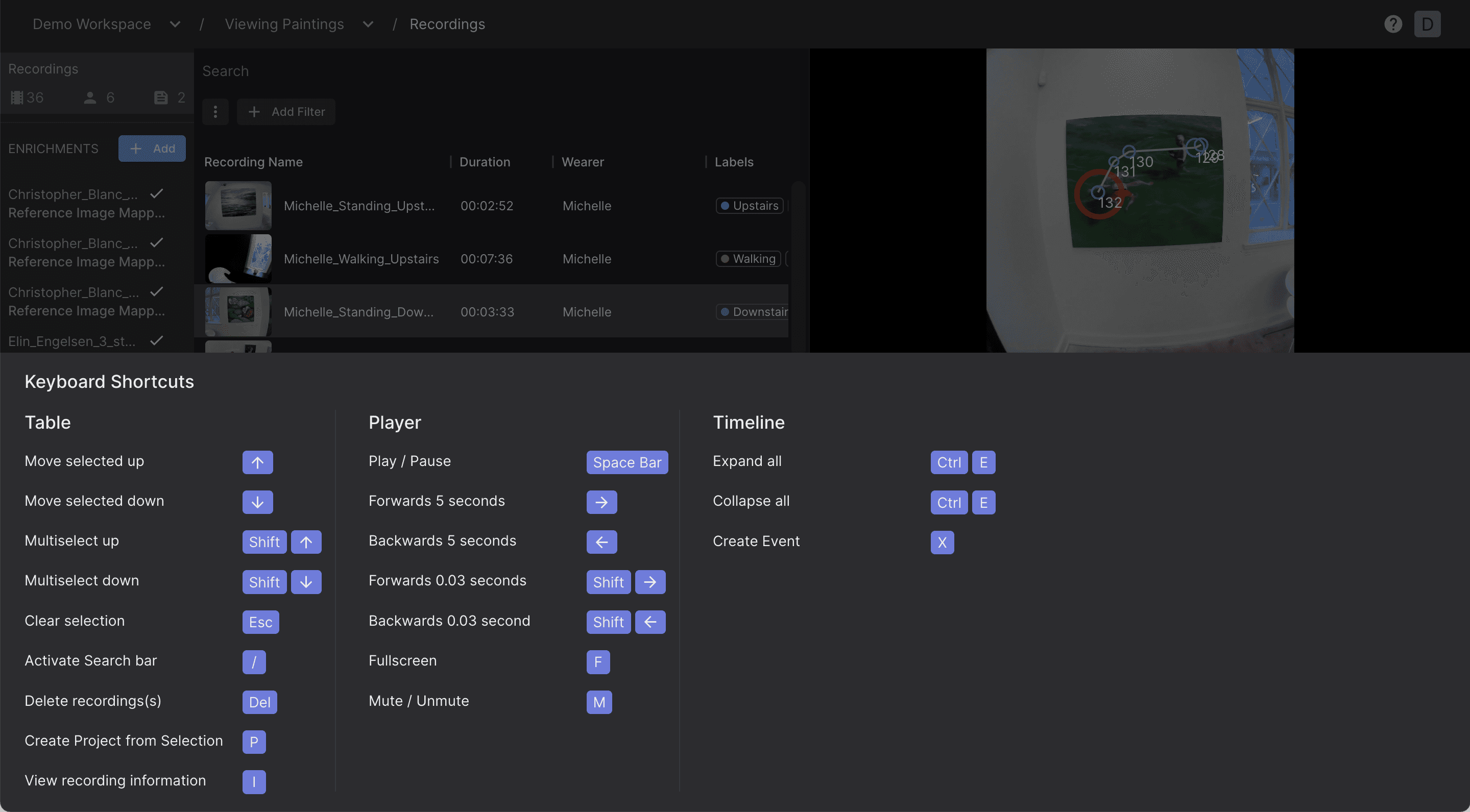This screenshot has height=812, width=1470.
Task: Click the three-dot options icon beside Add Filter
Action: point(215,112)
